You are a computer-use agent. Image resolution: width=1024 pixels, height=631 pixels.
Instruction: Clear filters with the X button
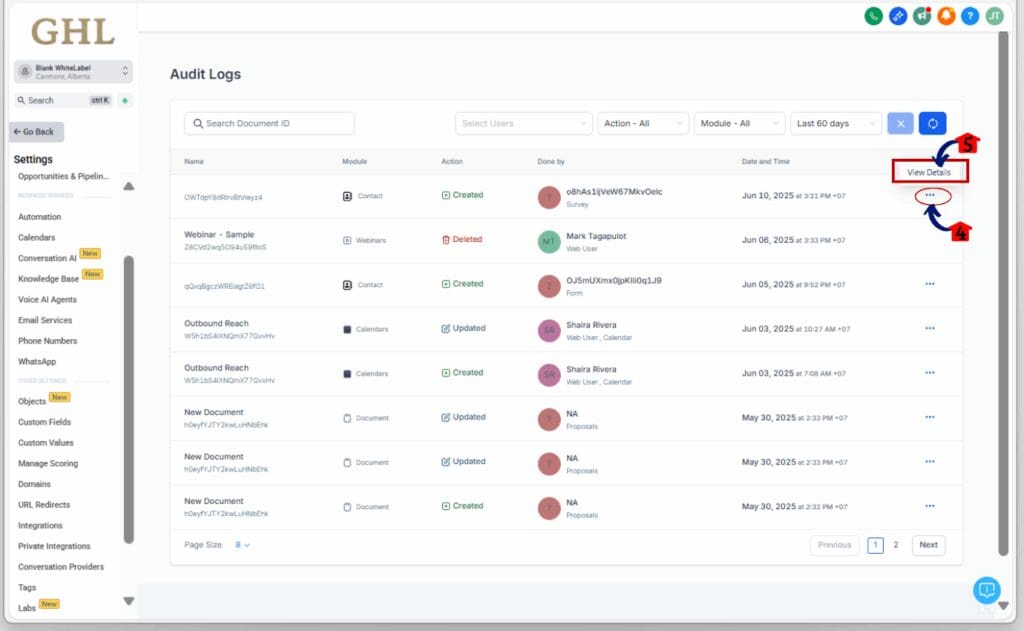[x=899, y=124]
